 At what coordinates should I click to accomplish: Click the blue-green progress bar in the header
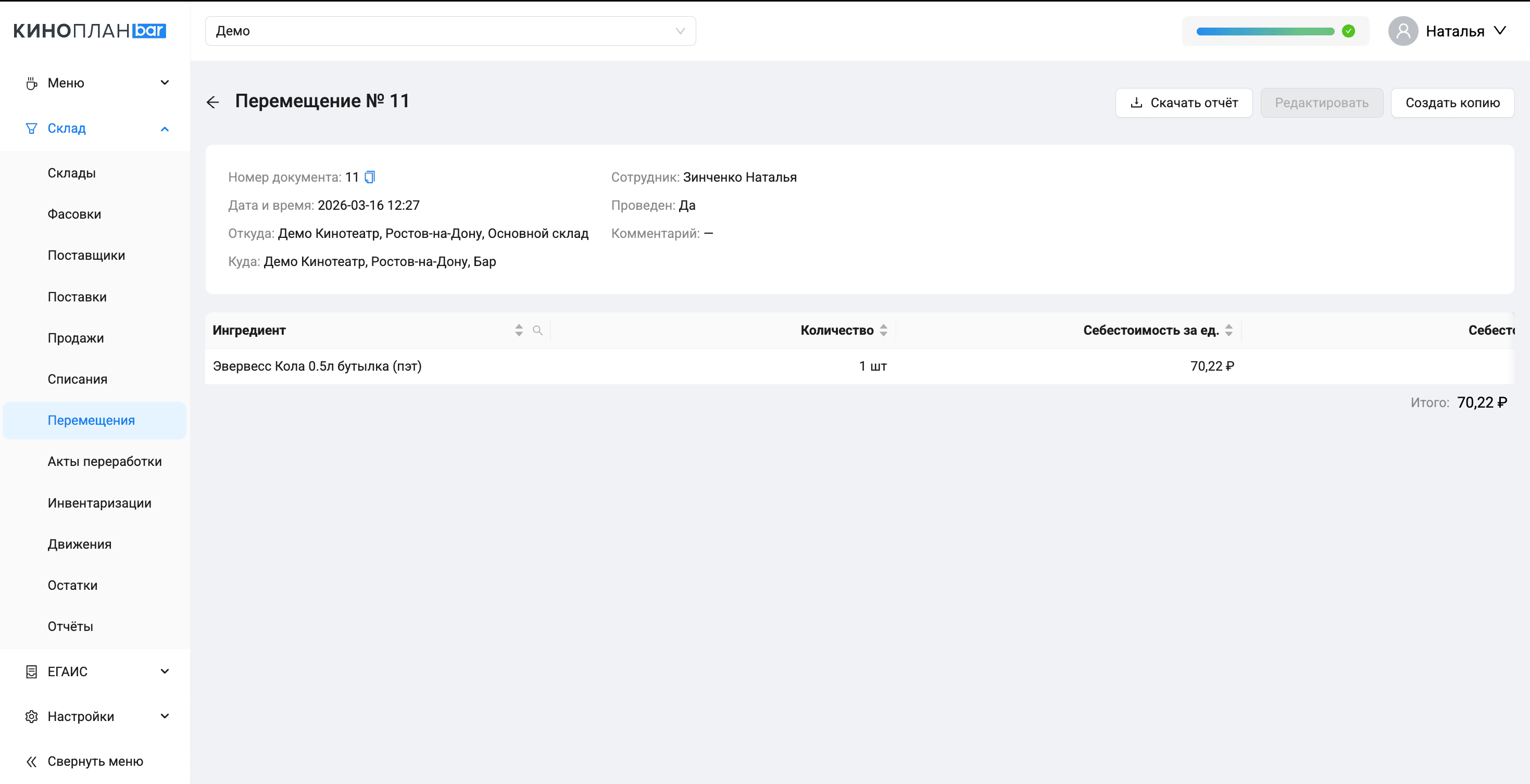tap(1264, 31)
